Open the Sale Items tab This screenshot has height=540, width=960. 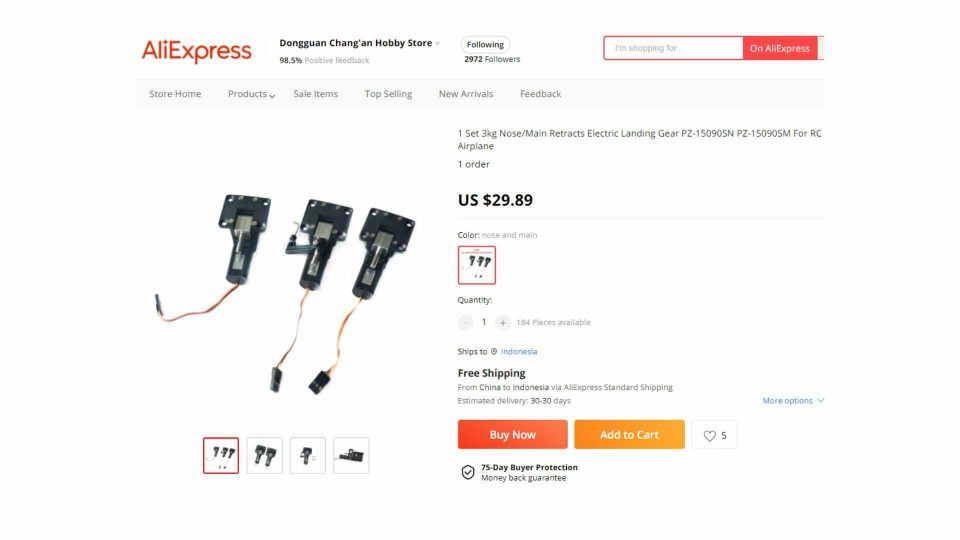[315, 94]
